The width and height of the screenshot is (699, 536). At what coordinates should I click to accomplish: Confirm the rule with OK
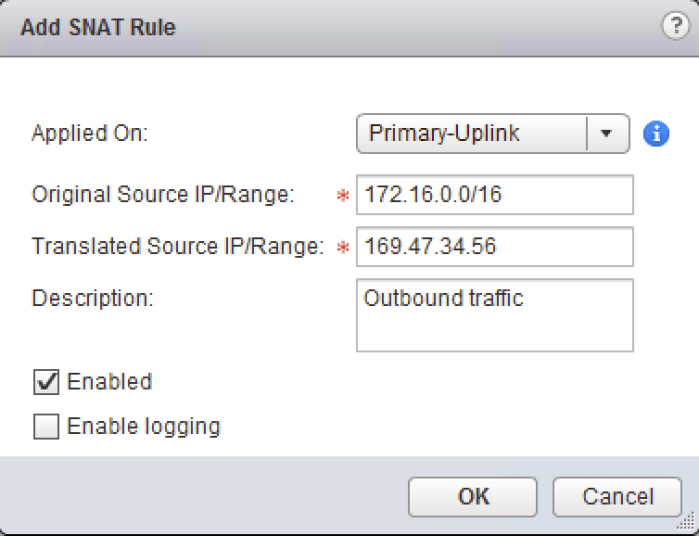[472, 497]
